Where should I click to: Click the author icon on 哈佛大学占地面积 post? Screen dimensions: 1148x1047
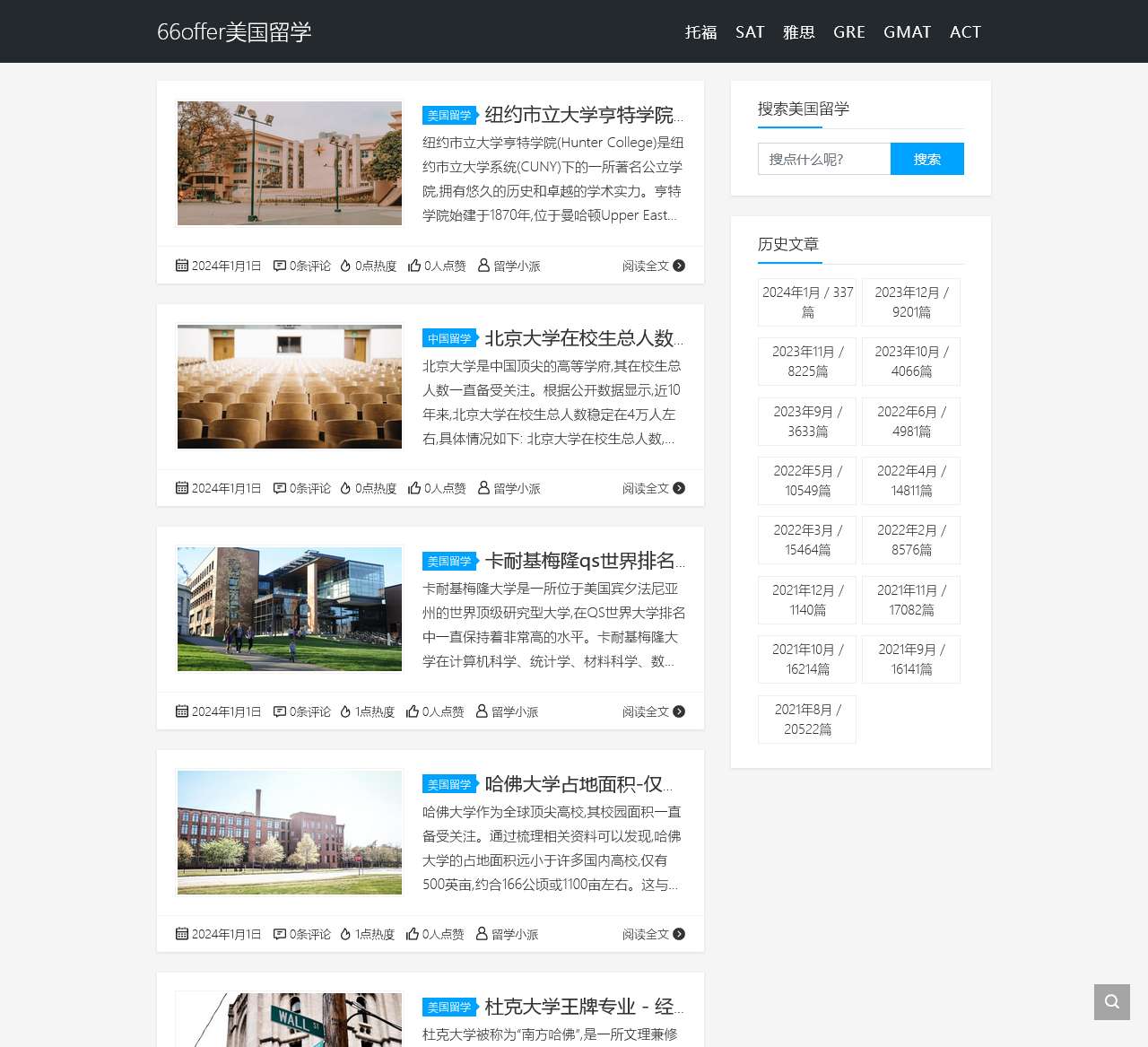coord(483,934)
